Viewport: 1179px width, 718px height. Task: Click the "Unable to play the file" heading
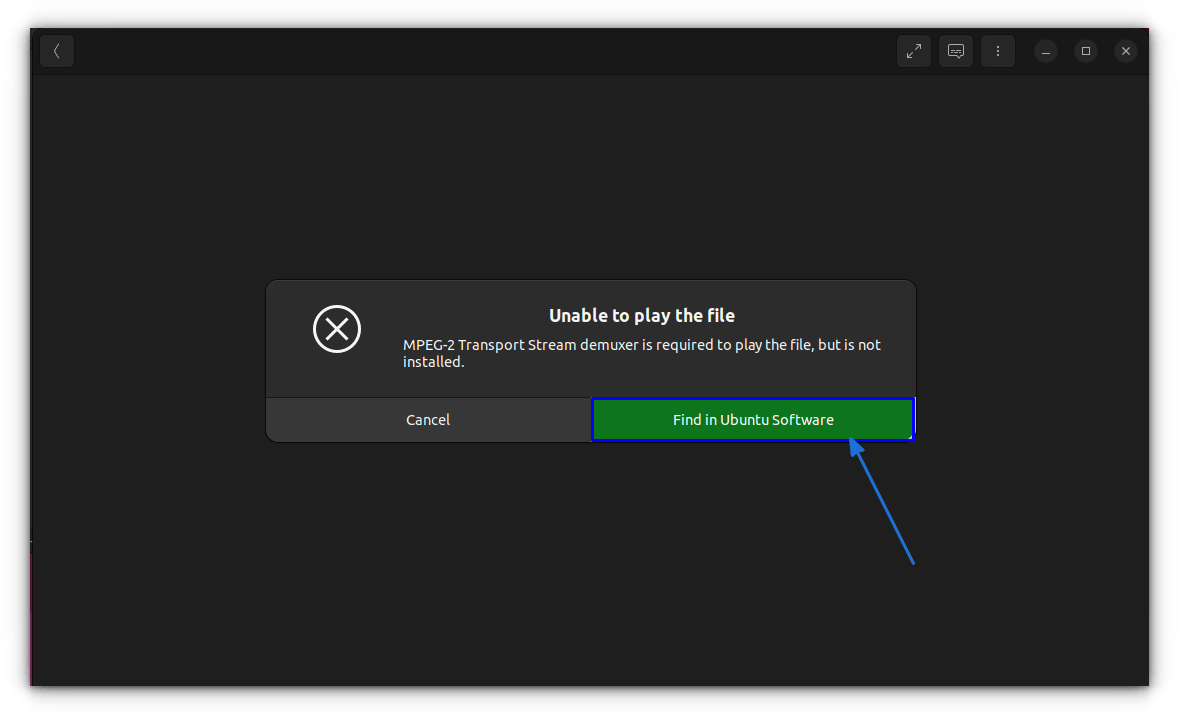pos(641,316)
